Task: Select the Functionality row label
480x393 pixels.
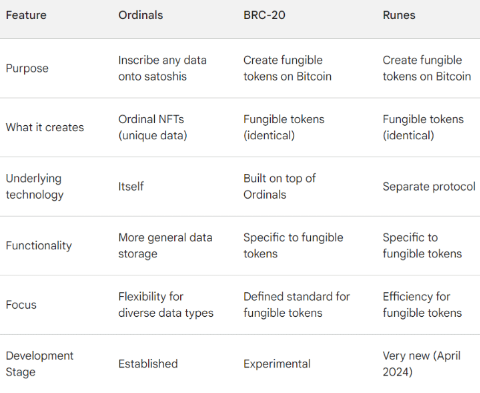Action: pyautogui.click(x=39, y=246)
